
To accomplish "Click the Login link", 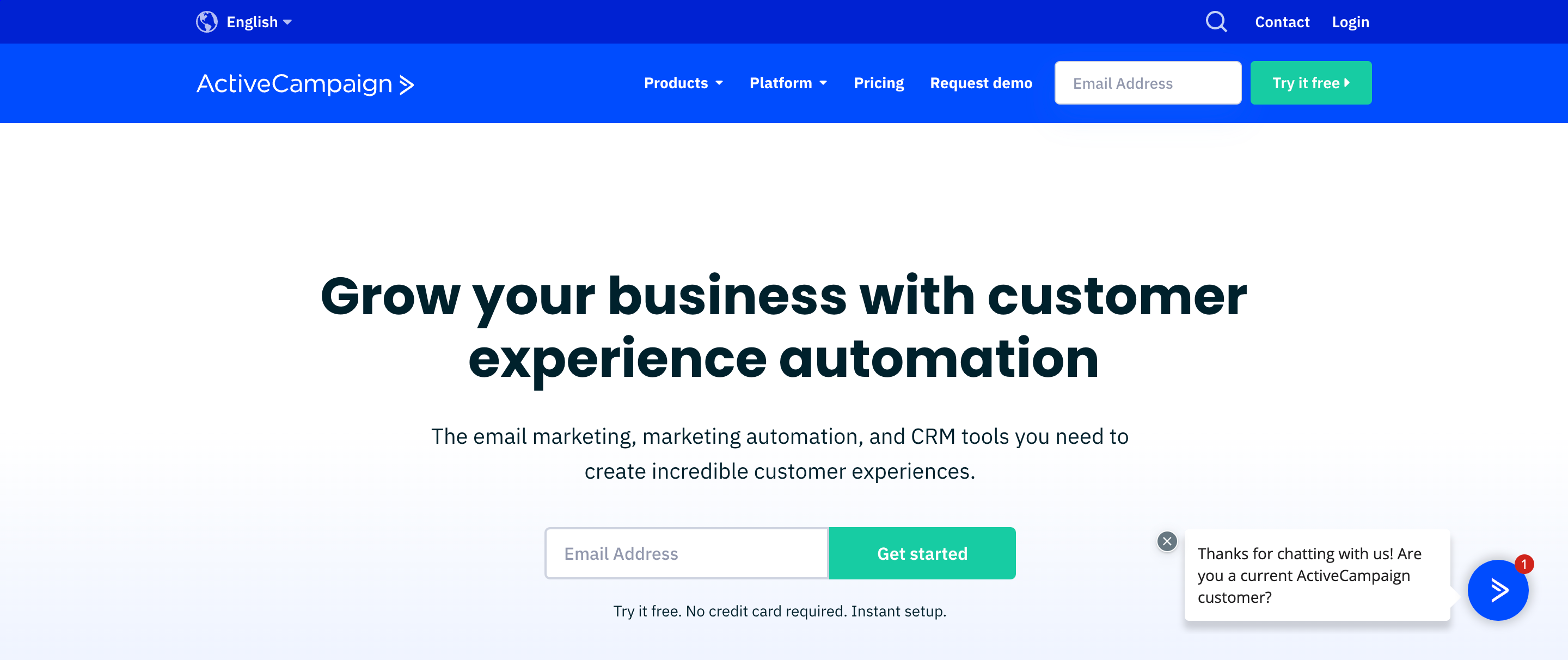I will pos(1352,22).
